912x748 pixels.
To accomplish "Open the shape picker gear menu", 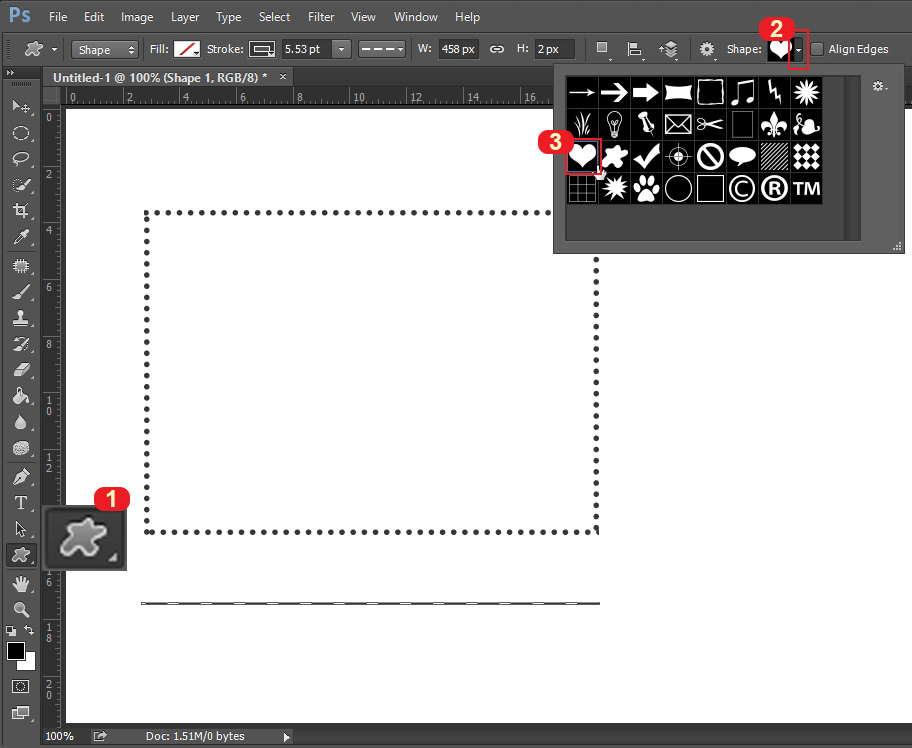I will [x=879, y=86].
